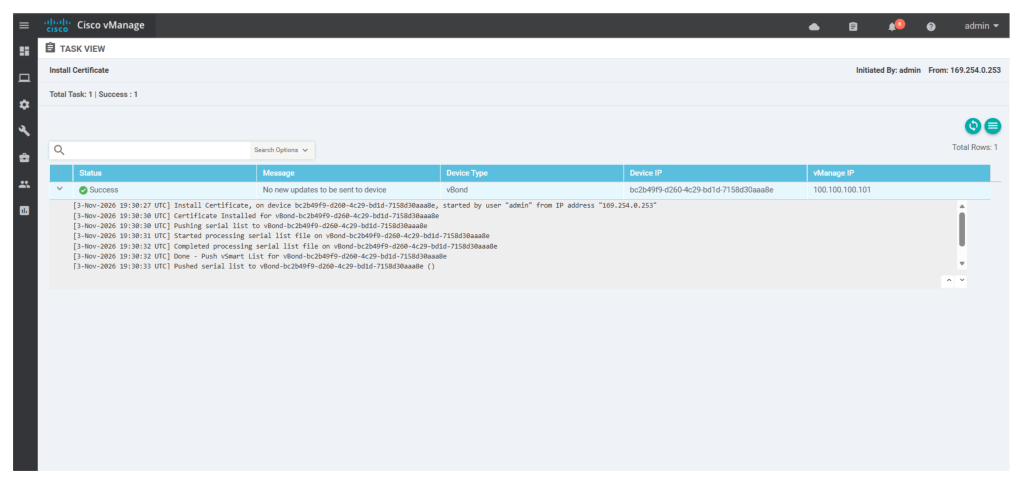Open the task list clipboard icon
Image resolution: width=1023 pixels, height=484 pixels.
[853, 26]
